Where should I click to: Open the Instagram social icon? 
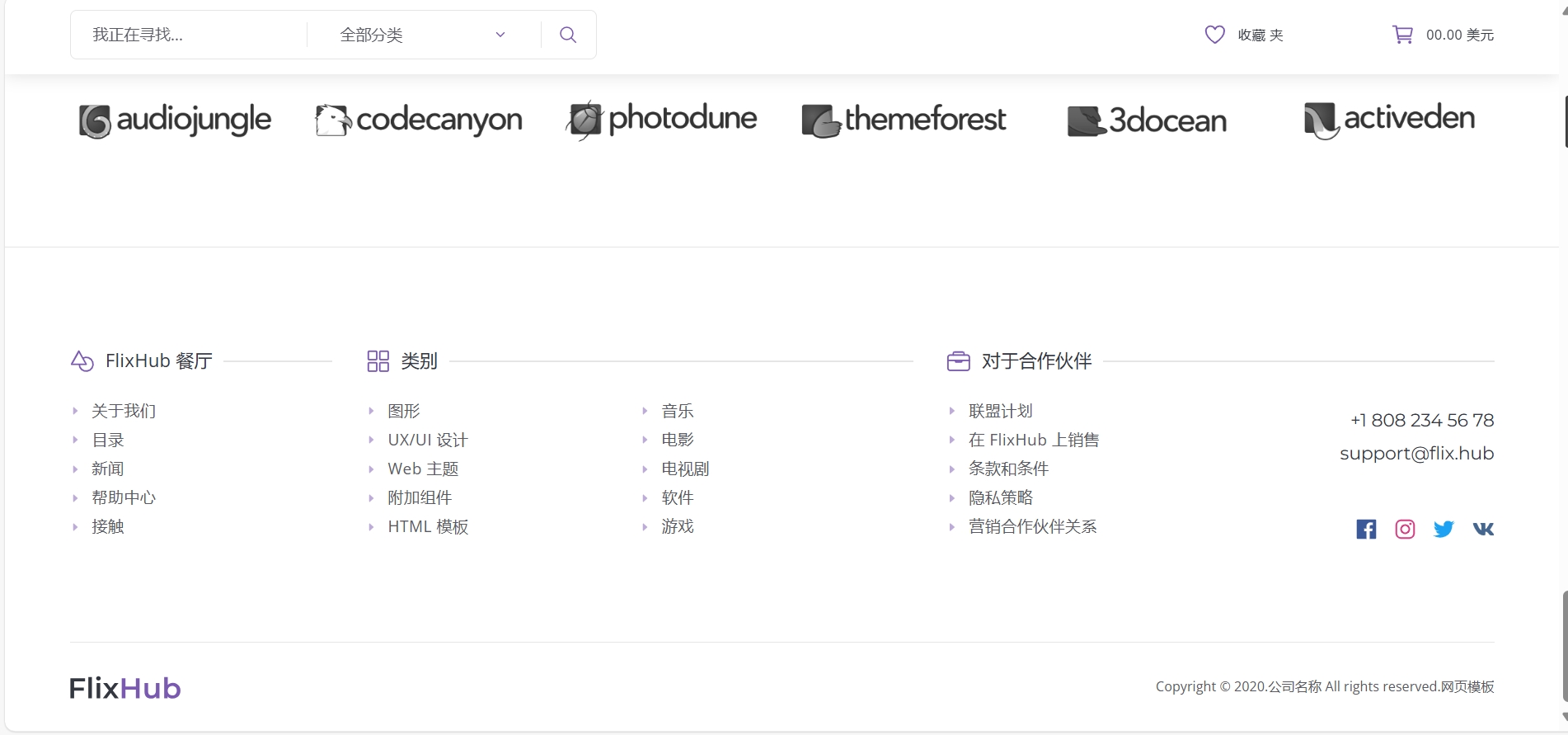pos(1405,529)
